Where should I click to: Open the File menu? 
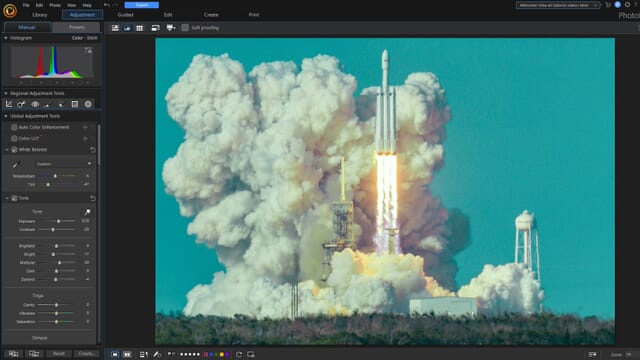26,5
